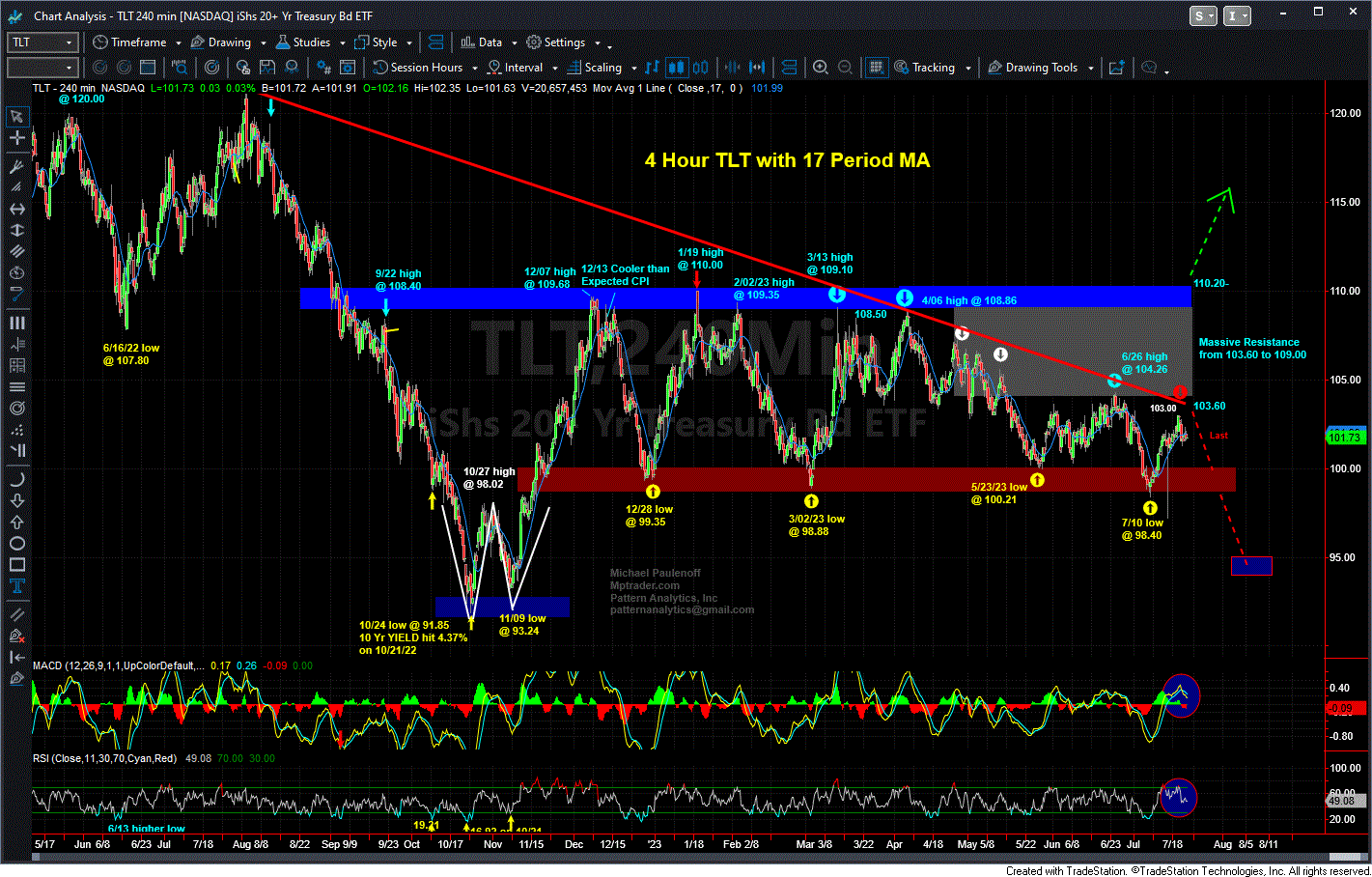Screen dimensions: 1372x877
Task: Click the Interval button
Action: 516,68
